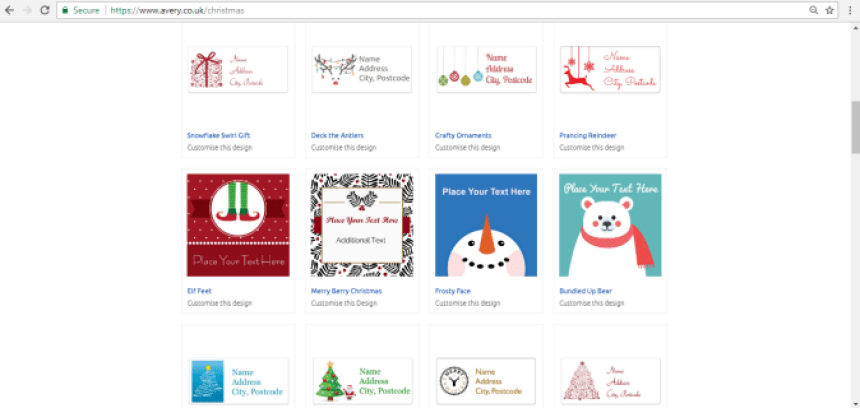
Task: Select the blue Christmas tree address label
Action: pos(239,381)
